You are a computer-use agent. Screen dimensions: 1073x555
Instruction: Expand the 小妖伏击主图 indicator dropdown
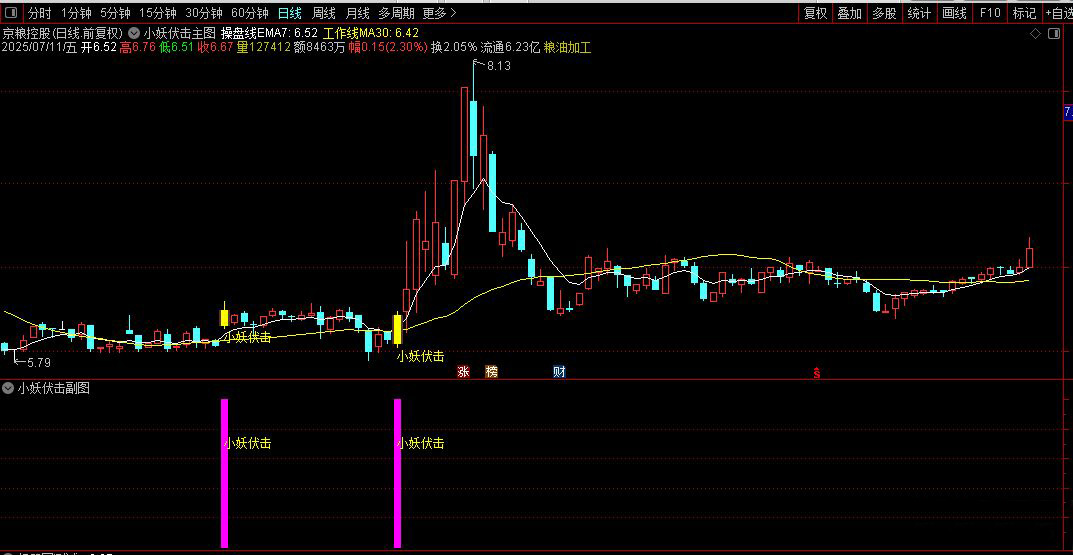coord(135,33)
